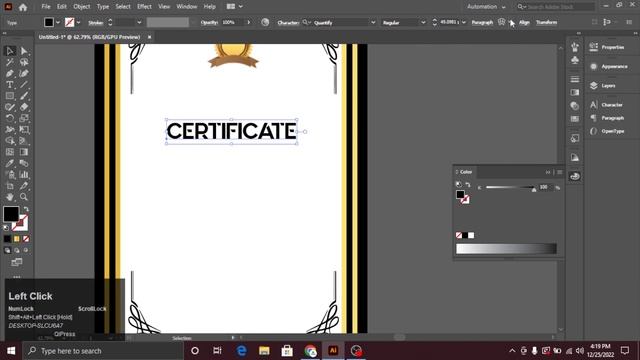The width and height of the screenshot is (640, 360).
Task: Go to Illustrator Home screen icon
Action: click(x=23, y=7)
